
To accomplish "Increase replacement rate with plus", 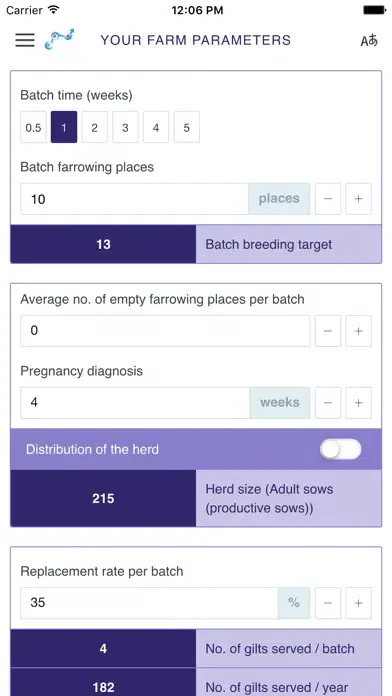I will [x=359, y=603].
